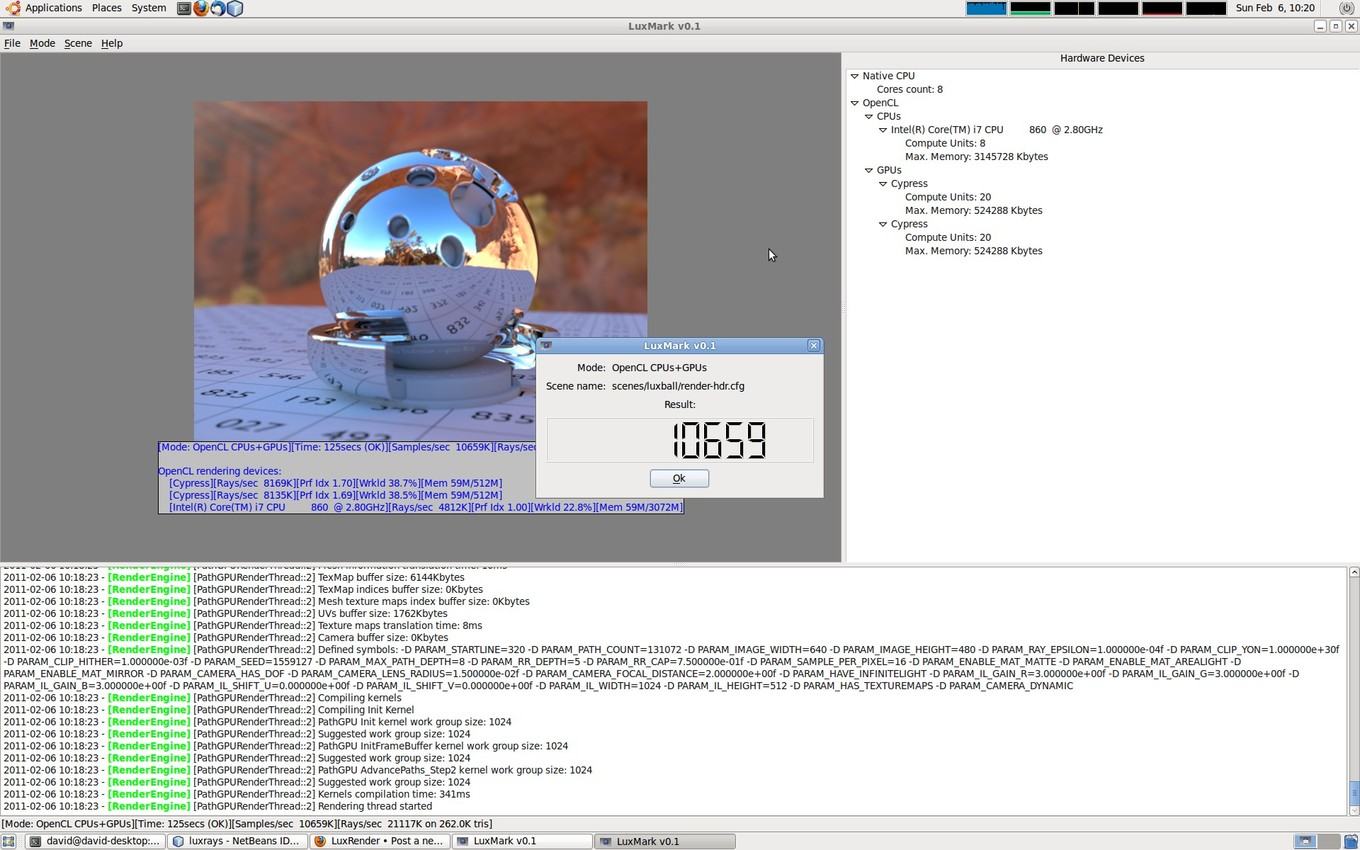
Task: Click 'OpenCL rendering devices:' overlay text
Action: point(219,471)
